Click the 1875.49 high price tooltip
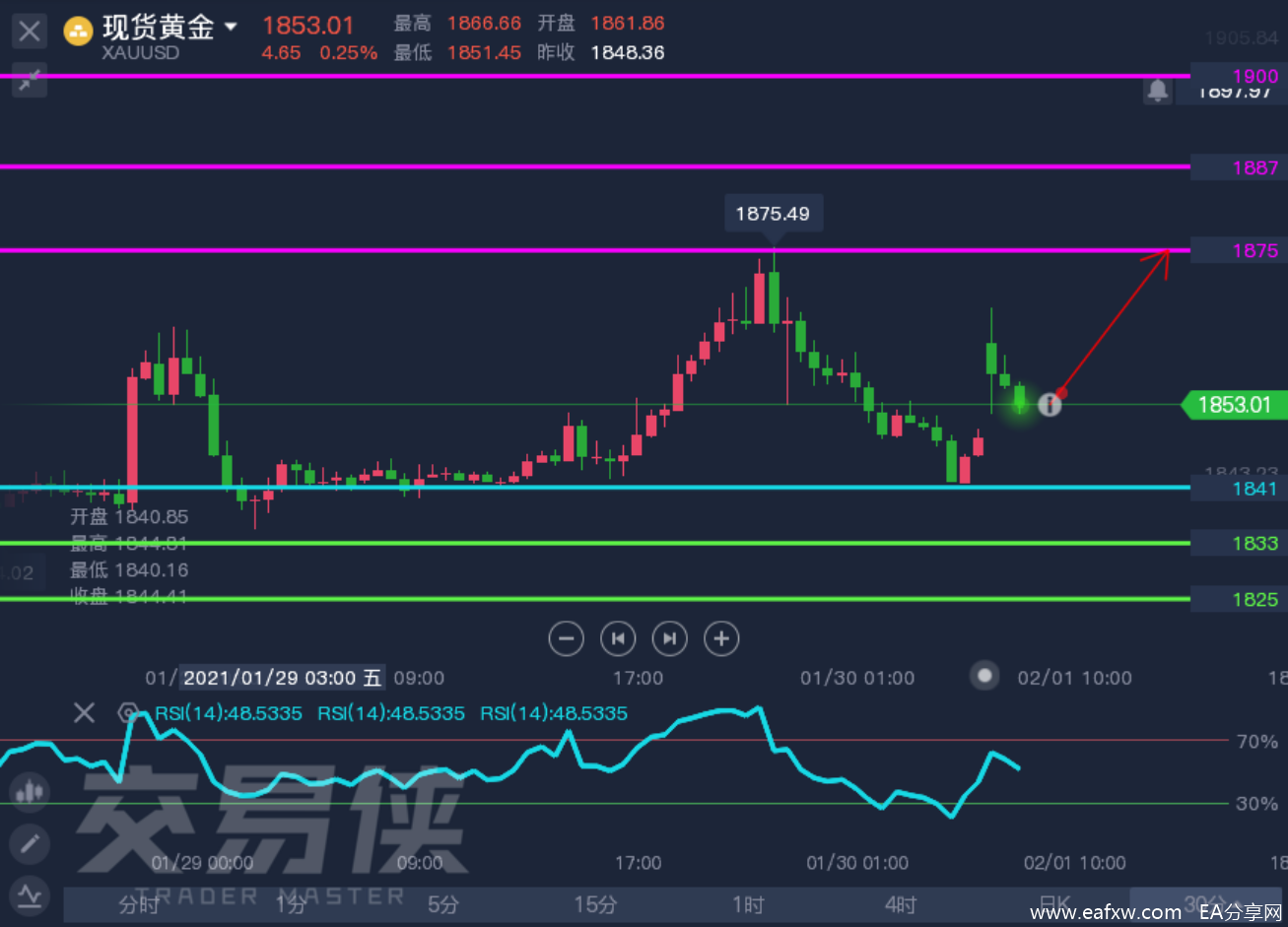 click(773, 214)
